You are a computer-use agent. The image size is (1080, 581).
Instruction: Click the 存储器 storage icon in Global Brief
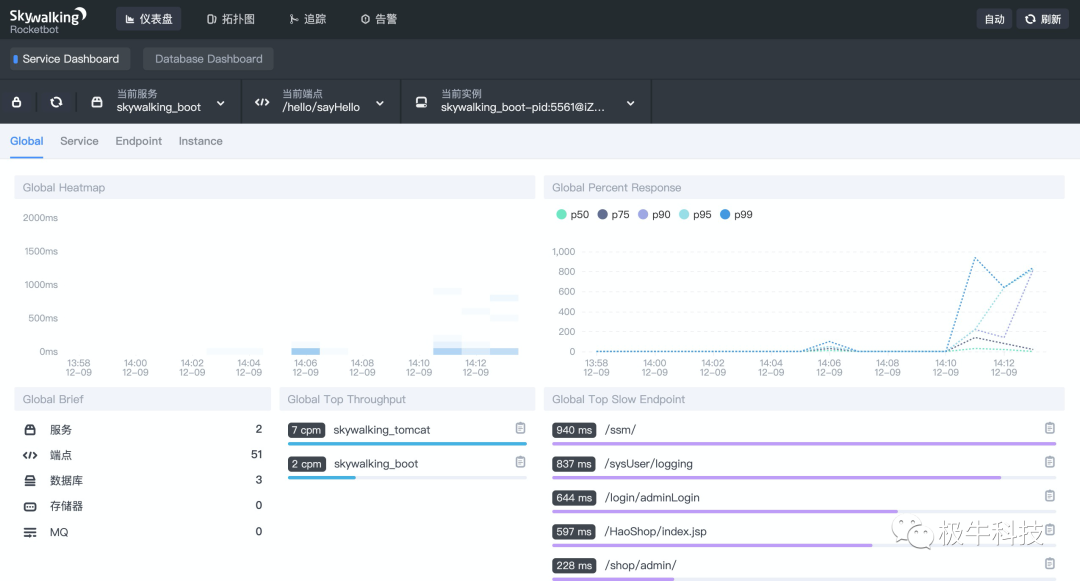30,507
